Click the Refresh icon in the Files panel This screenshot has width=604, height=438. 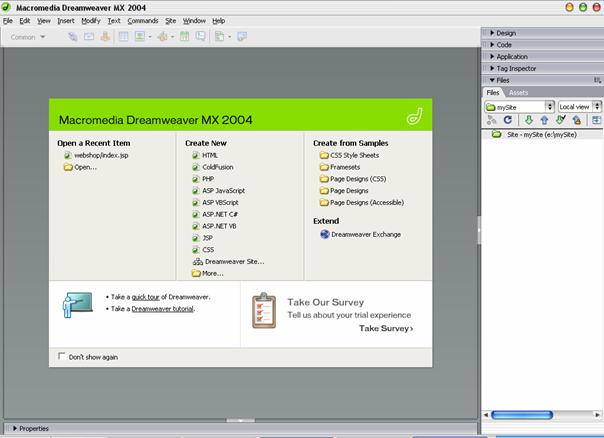pyautogui.click(x=508, y=120)
